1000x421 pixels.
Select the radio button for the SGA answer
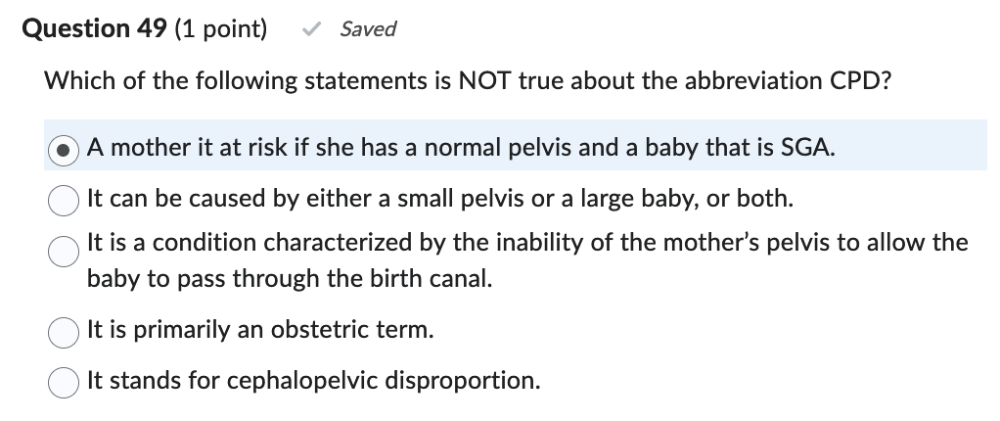point(64,150)
